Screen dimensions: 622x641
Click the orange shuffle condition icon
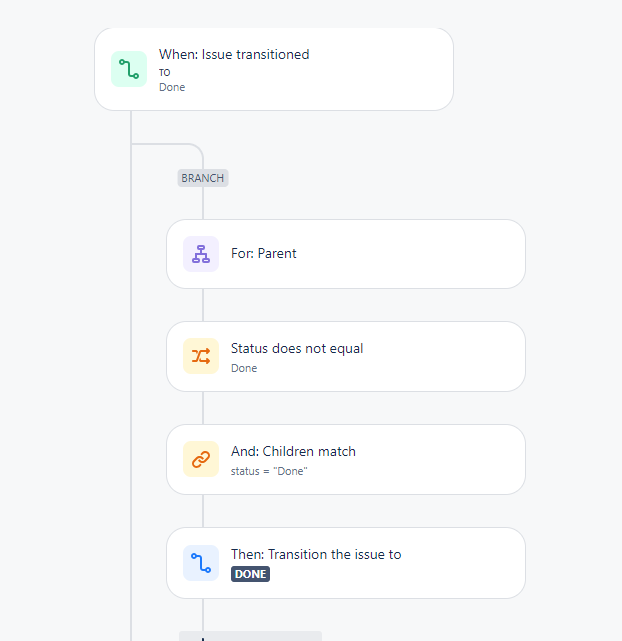(x=201, y=356)
